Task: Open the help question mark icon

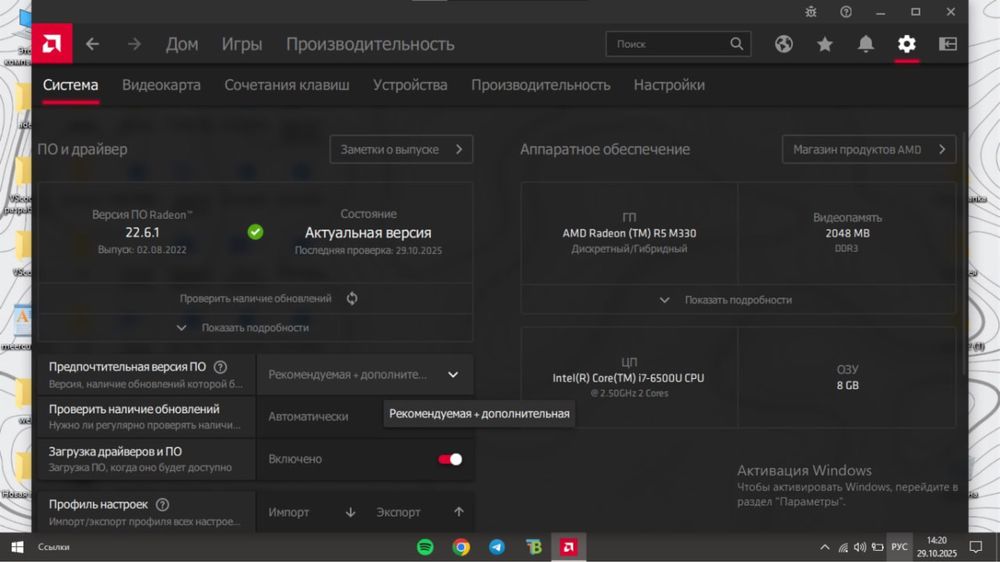Action: pyautogui.click(x=846, y=11)
